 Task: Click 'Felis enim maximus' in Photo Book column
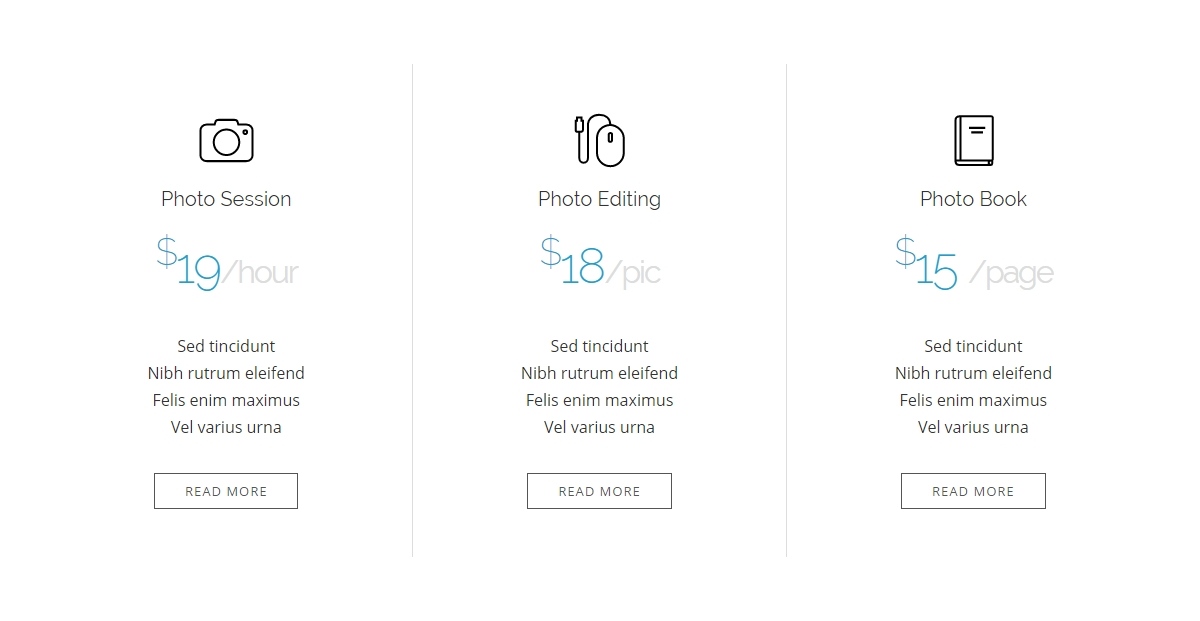973,400
